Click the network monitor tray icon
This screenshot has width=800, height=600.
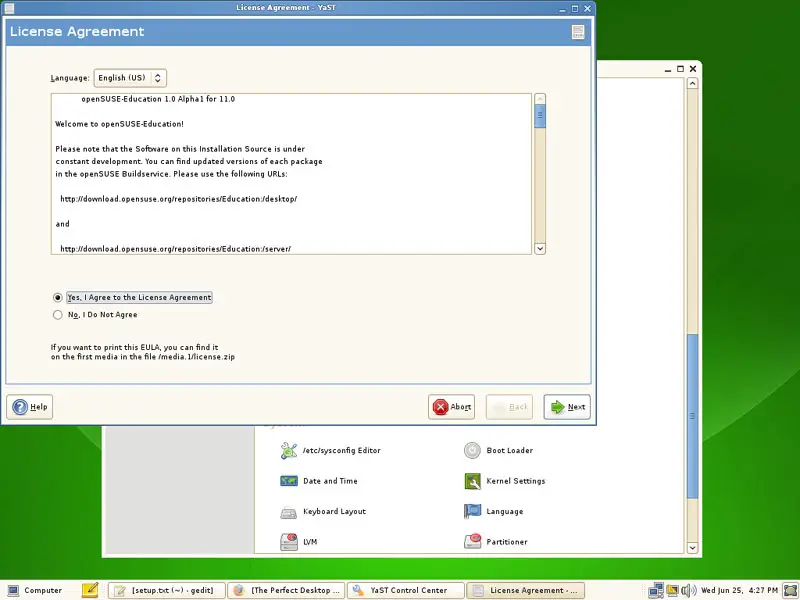pos(656,590)
